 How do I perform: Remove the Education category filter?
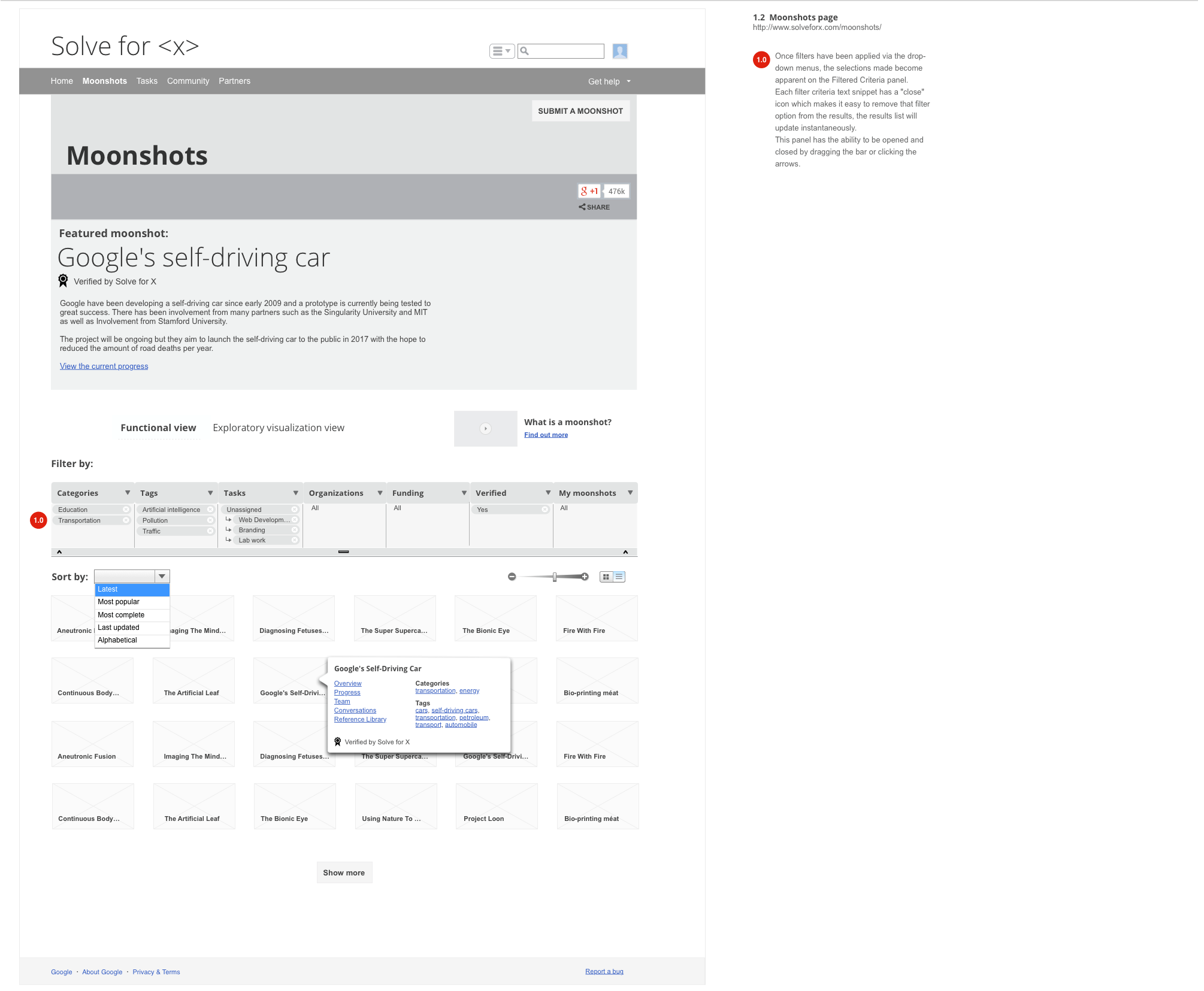[x=126, y=510]
